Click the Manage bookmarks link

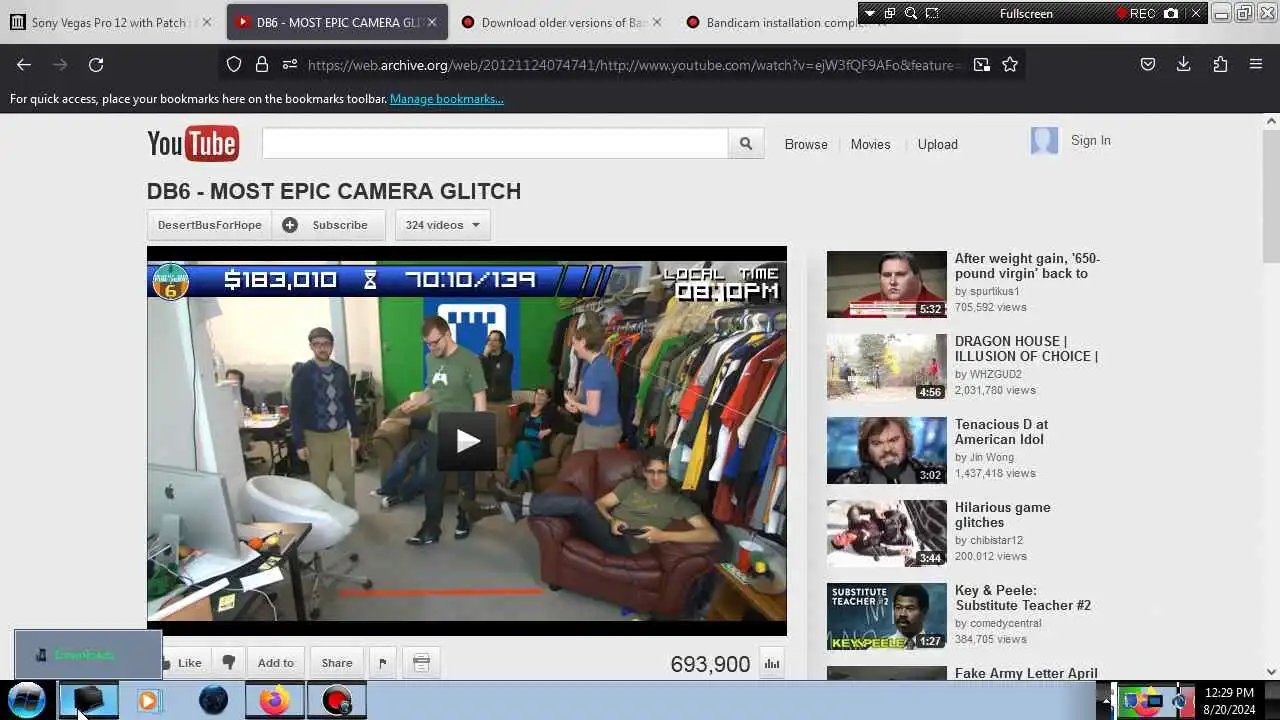tap(447, 99)
